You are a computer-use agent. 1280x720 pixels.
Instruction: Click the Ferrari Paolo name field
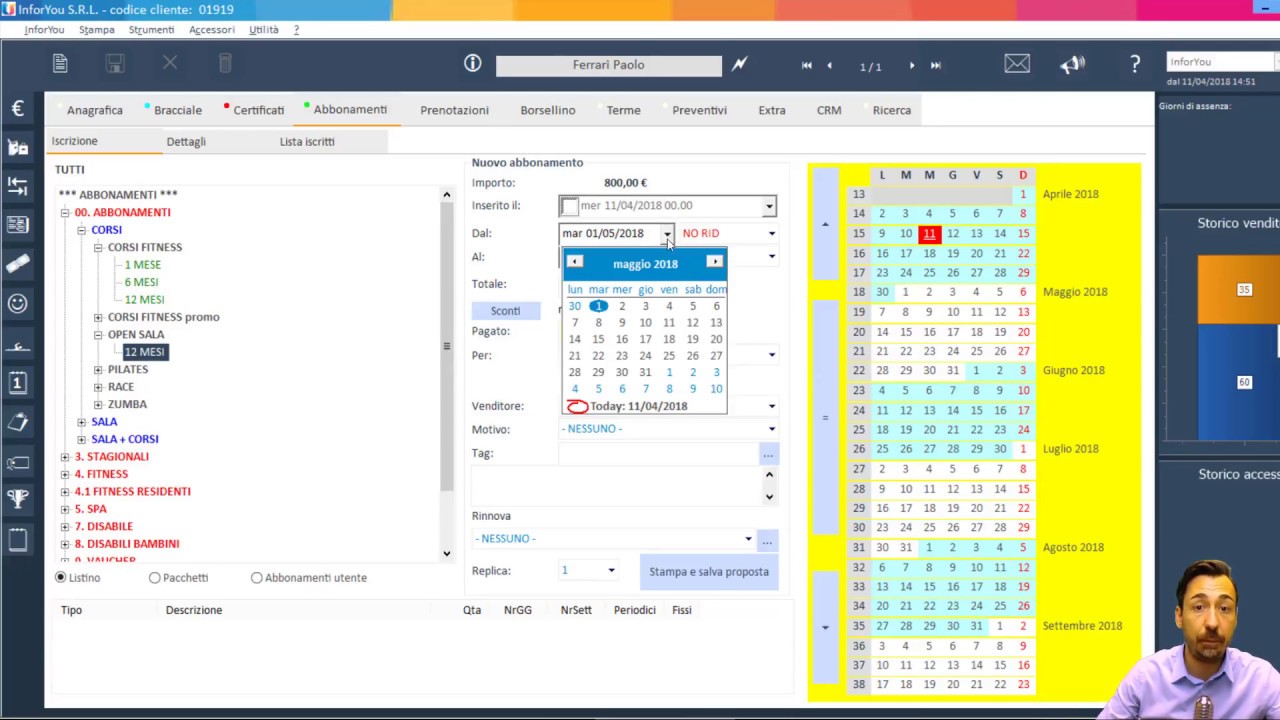pos(608,66)
